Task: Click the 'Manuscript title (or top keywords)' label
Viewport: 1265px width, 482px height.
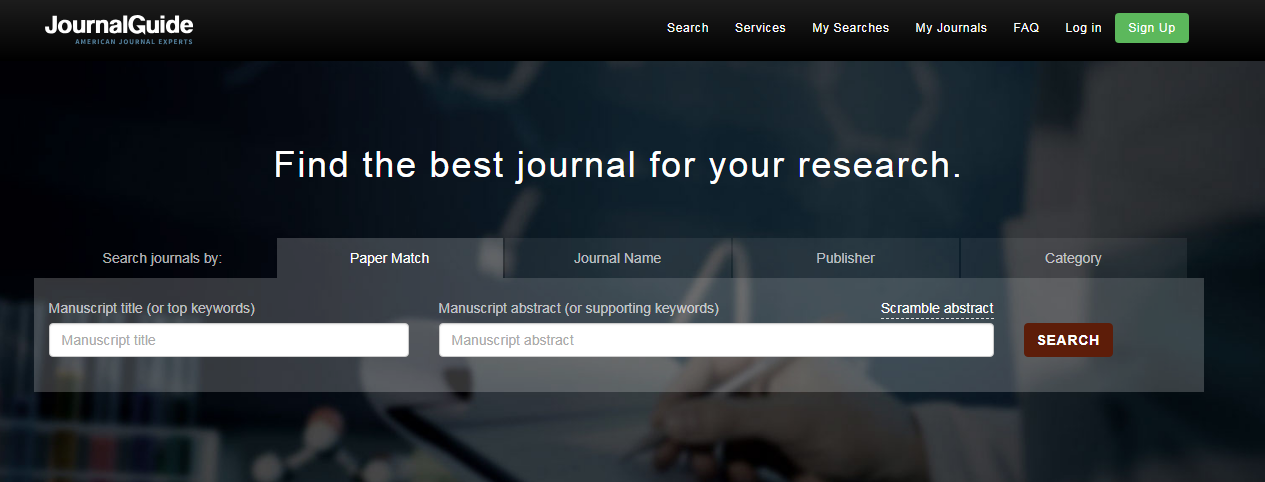Action: 152,308
